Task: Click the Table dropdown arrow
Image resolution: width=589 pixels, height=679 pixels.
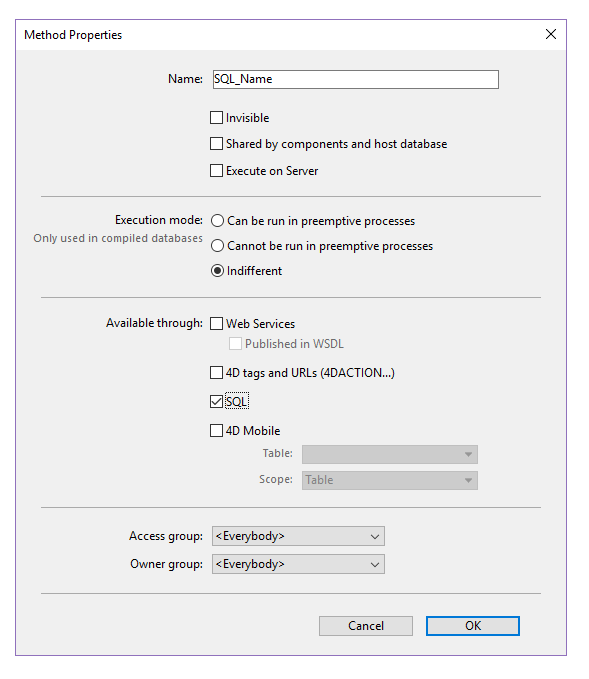Action: (468, 454)
